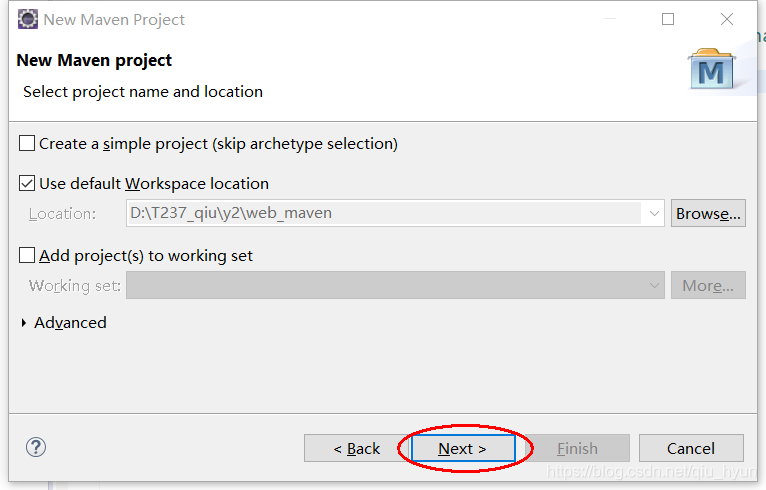Click the Browse... button

pos(708,213)
